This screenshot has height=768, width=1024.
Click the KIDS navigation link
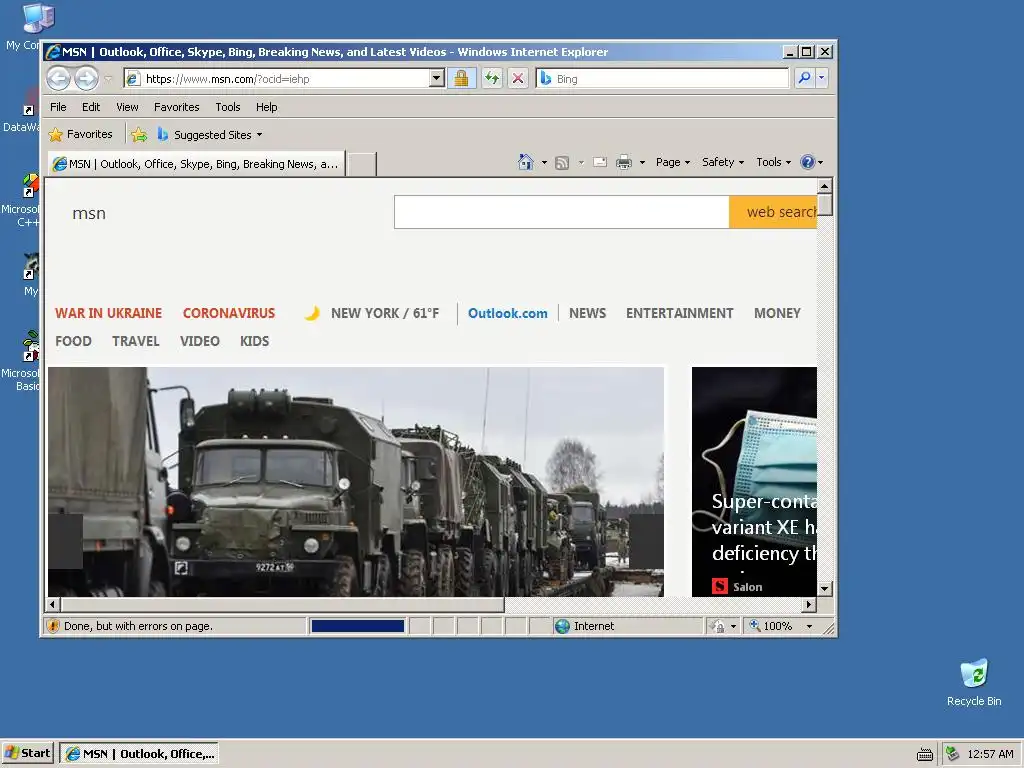(254, 342)
